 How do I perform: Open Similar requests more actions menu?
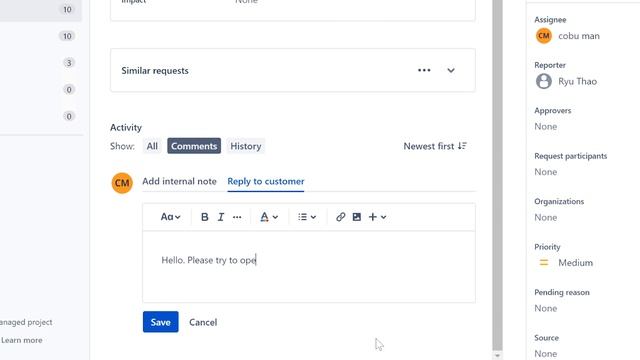pos(424,70)
